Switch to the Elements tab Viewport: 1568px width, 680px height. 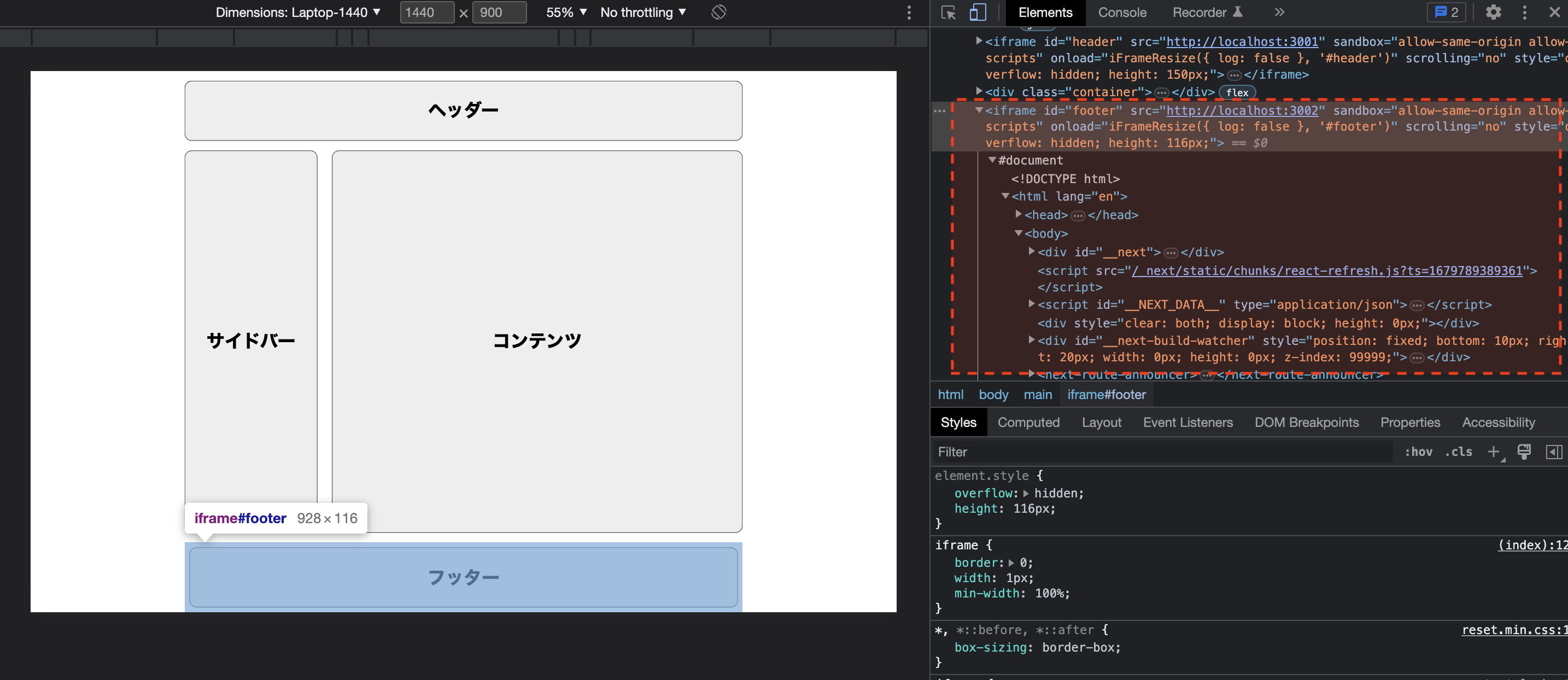(x=1045, y=12)
